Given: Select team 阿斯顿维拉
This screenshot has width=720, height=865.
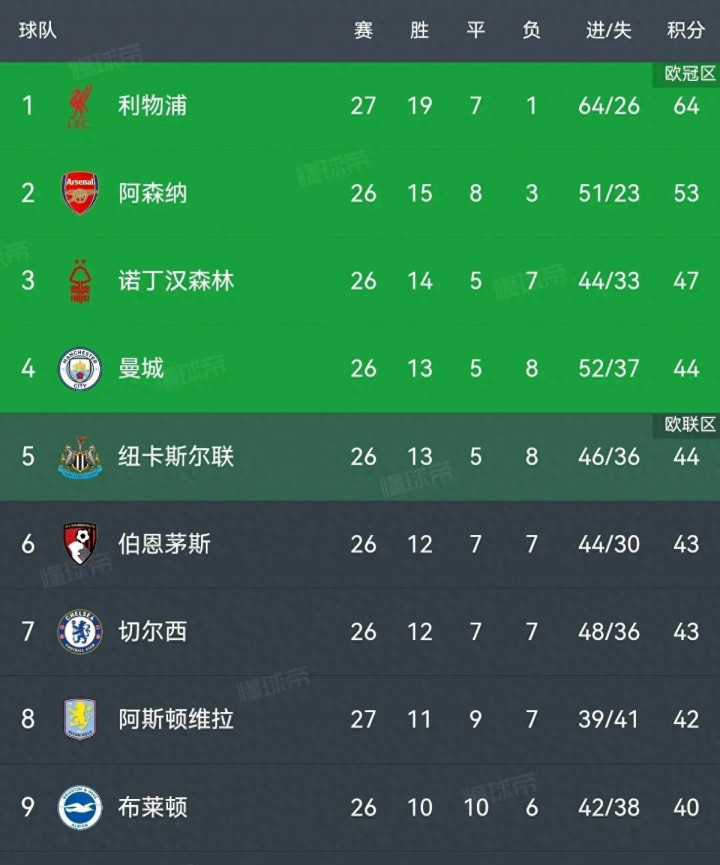Looking at the screenshot, I should click(x=176, y=719).
